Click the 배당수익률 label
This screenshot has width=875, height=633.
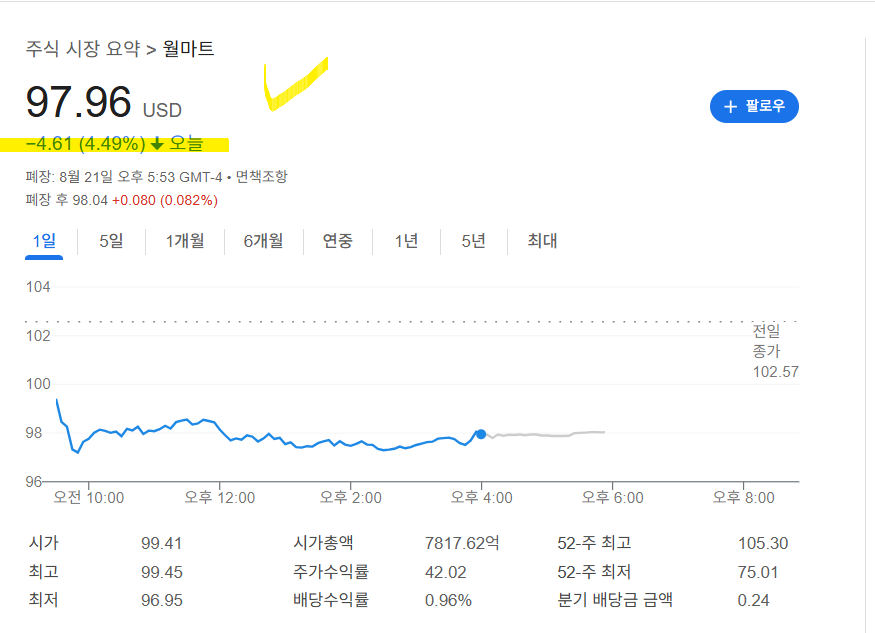[x=331, y=600]
